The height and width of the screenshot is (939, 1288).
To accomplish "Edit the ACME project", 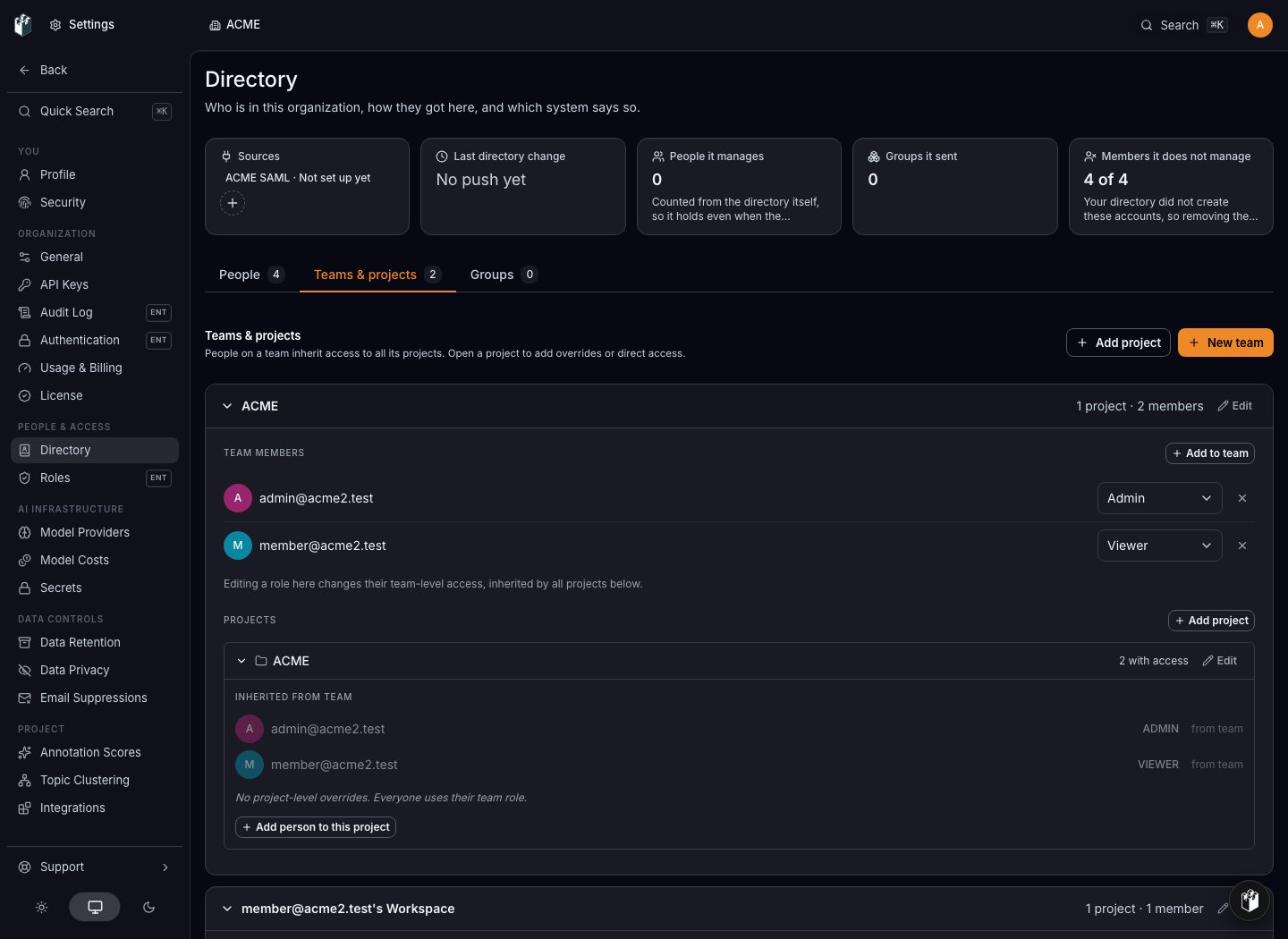I will 1219,661.
